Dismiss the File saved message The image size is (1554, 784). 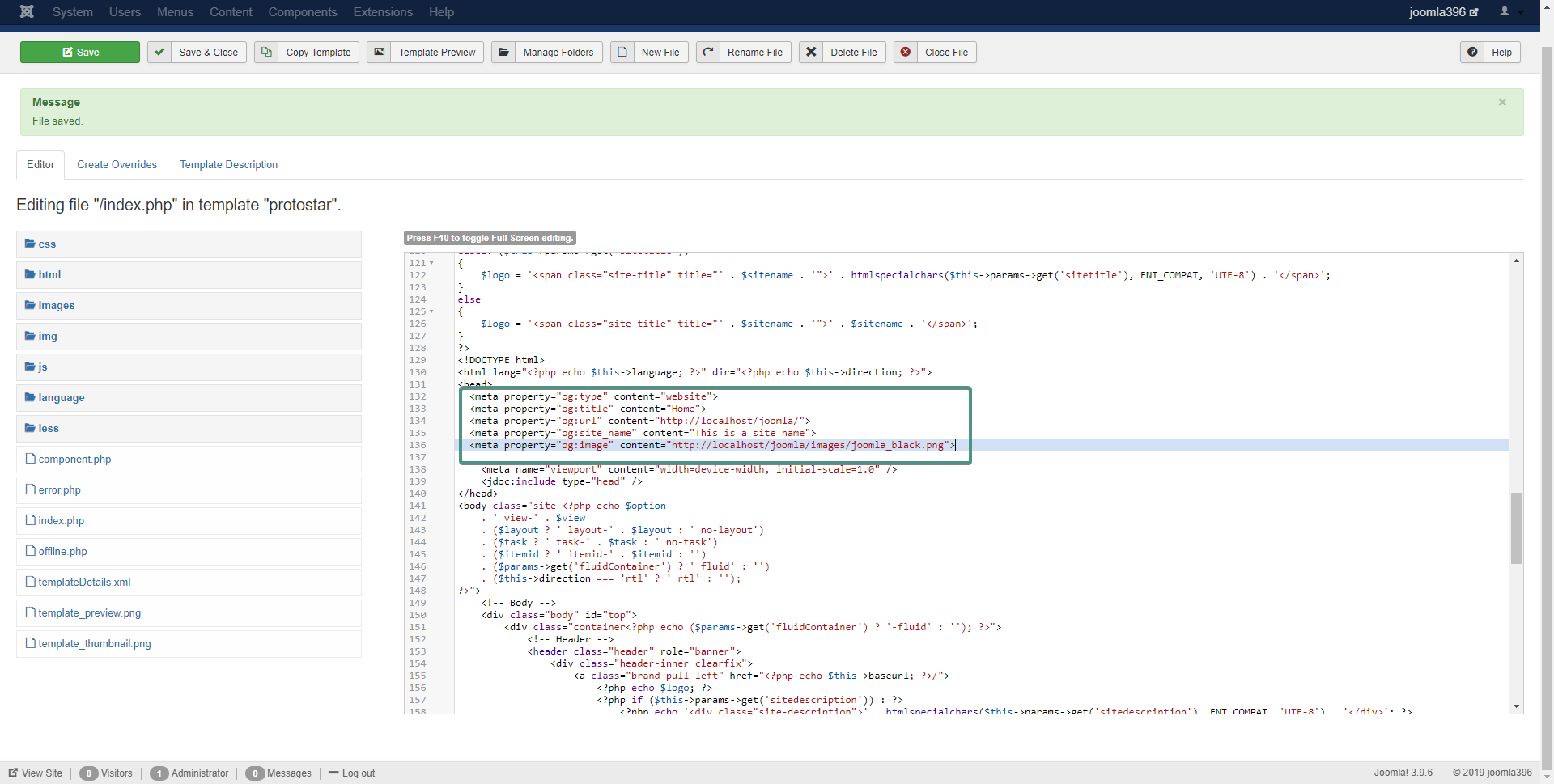click(x=1502, y=102)
